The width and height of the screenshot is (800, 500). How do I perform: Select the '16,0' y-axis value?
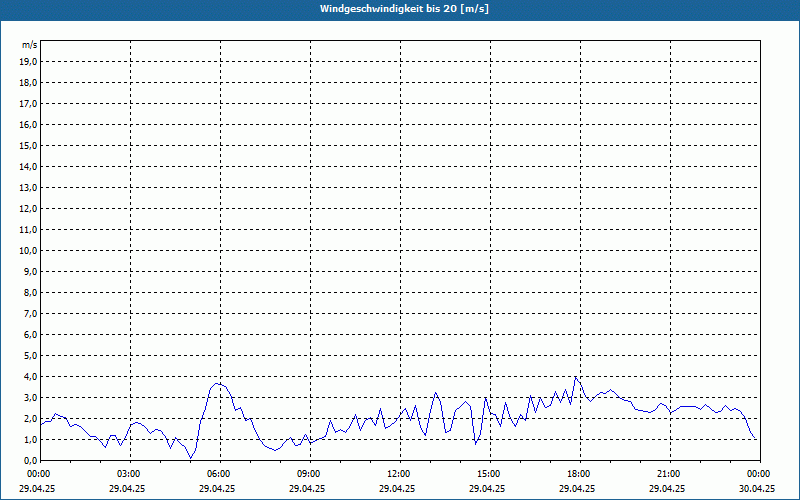tap(30, 124)
